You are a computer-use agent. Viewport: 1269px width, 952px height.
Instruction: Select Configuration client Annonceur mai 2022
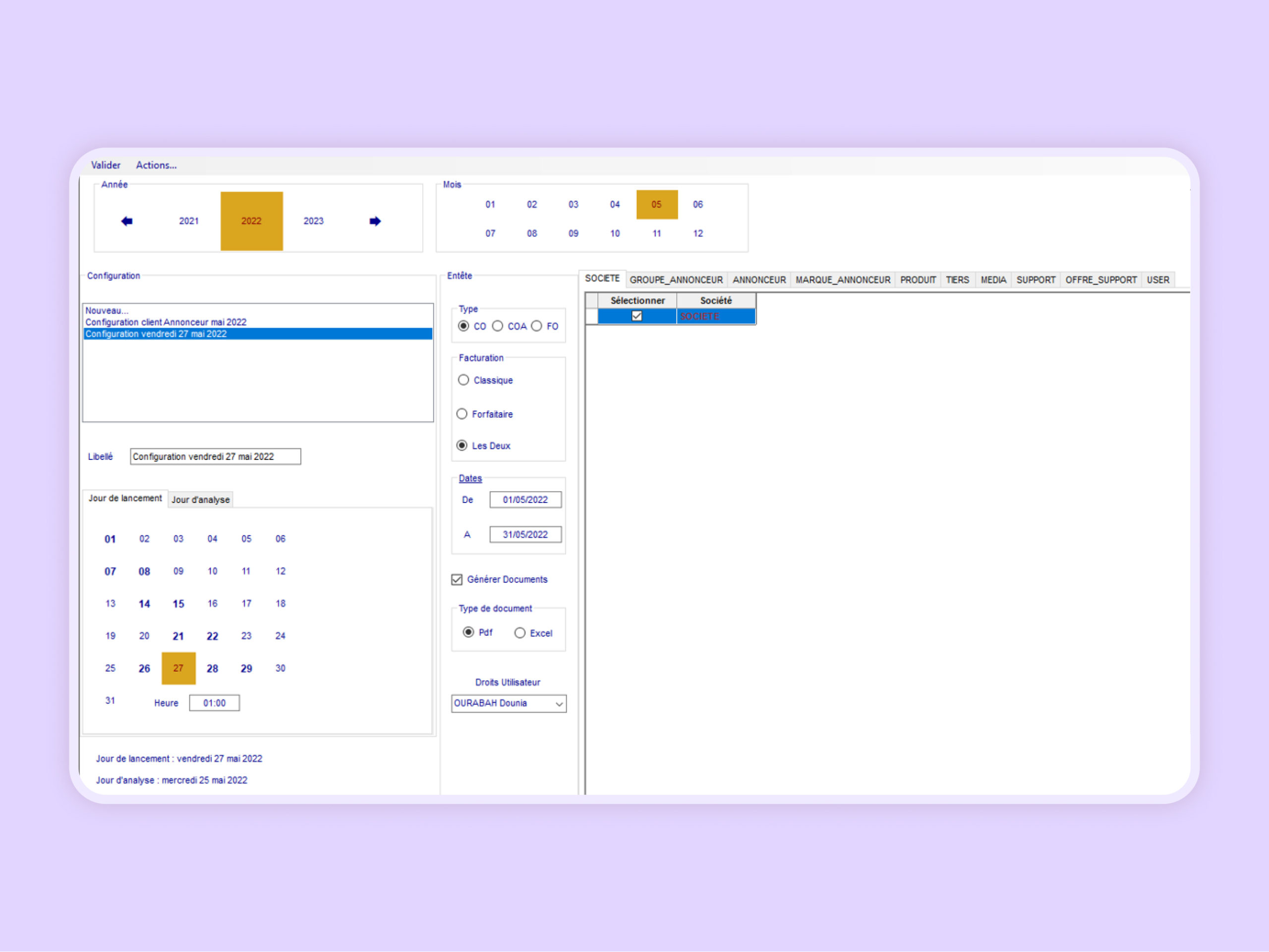(x=166, y=322)
